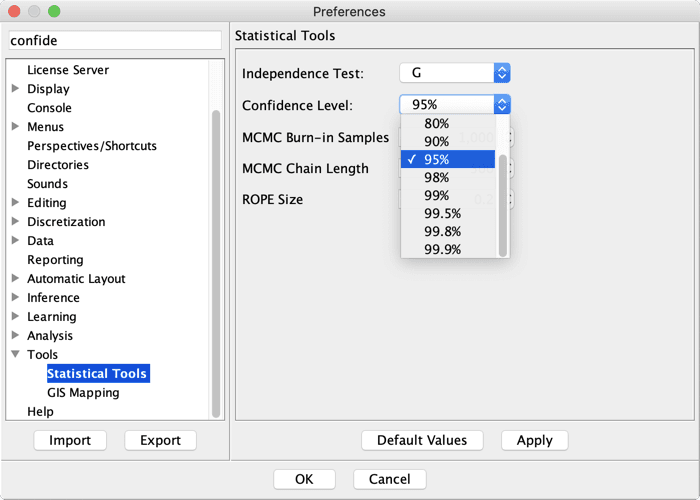The height and width of the screenshot is (500, 700).
Task: Open the Independence Test dropdown arrows
Action: [502, 73]
